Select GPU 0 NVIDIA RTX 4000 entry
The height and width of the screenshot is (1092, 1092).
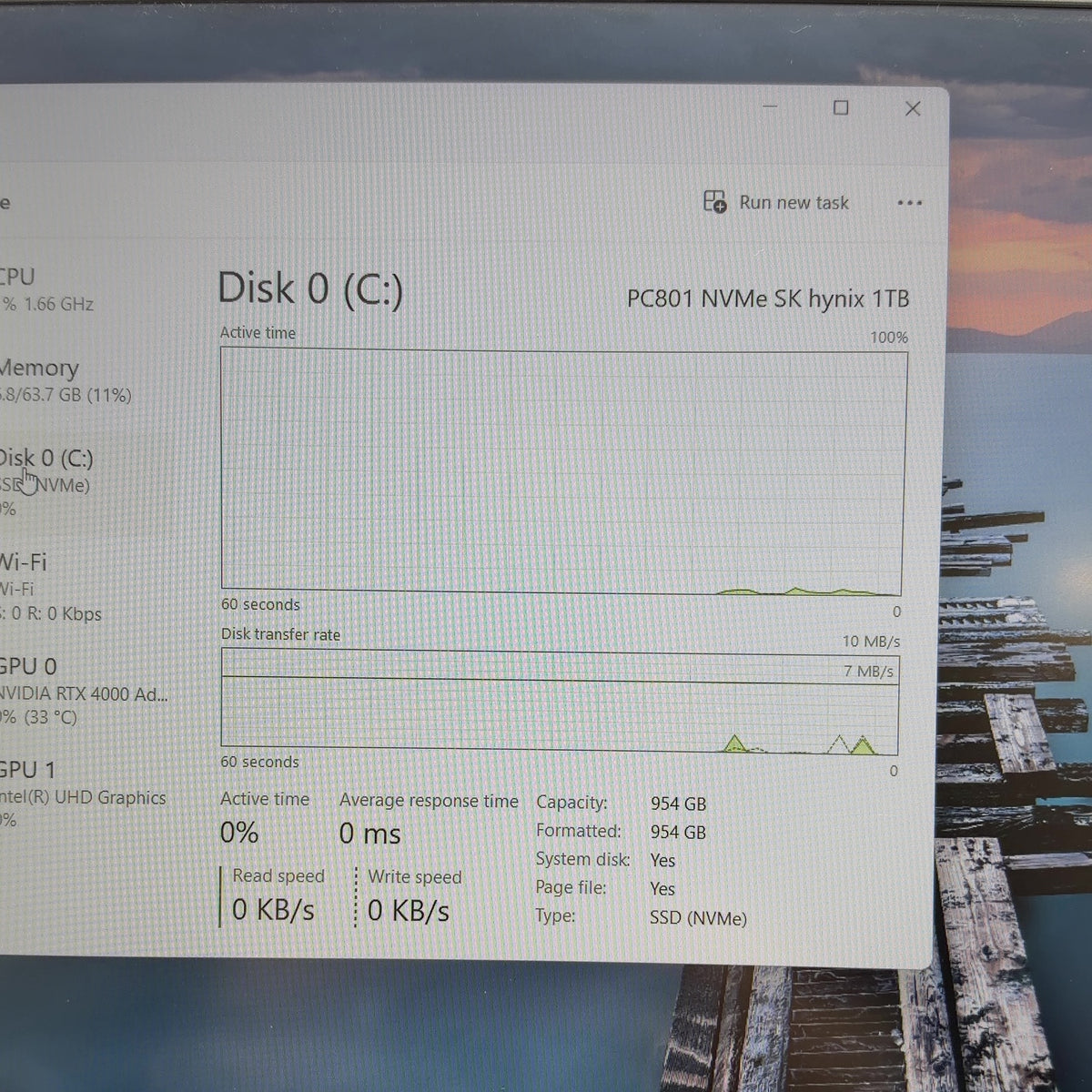click(84, 691)
